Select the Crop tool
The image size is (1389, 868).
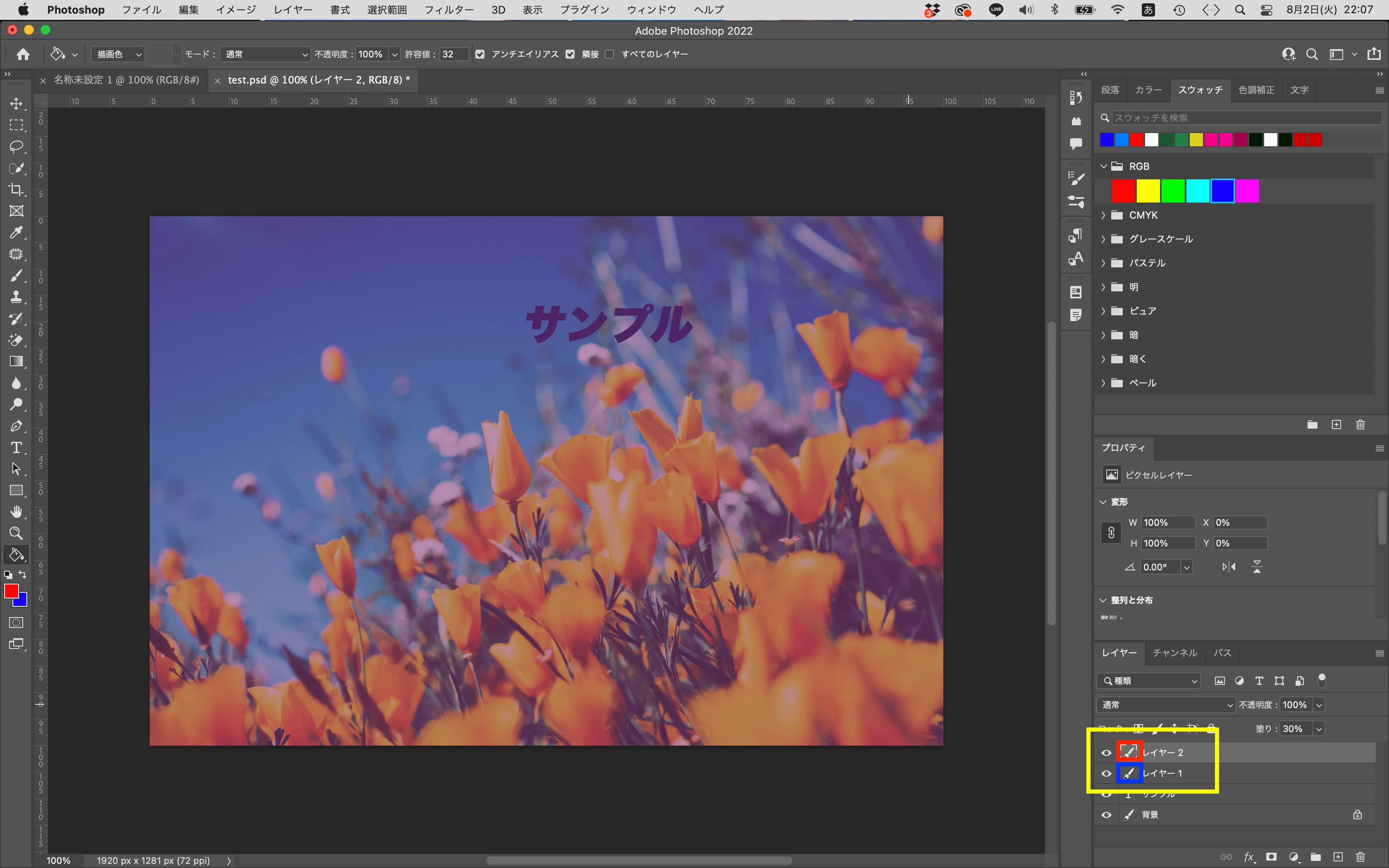16,189
